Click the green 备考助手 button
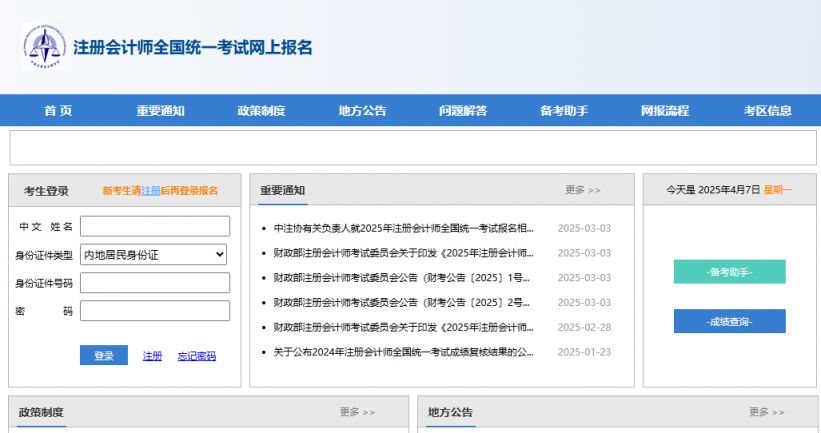 (729, 272)
